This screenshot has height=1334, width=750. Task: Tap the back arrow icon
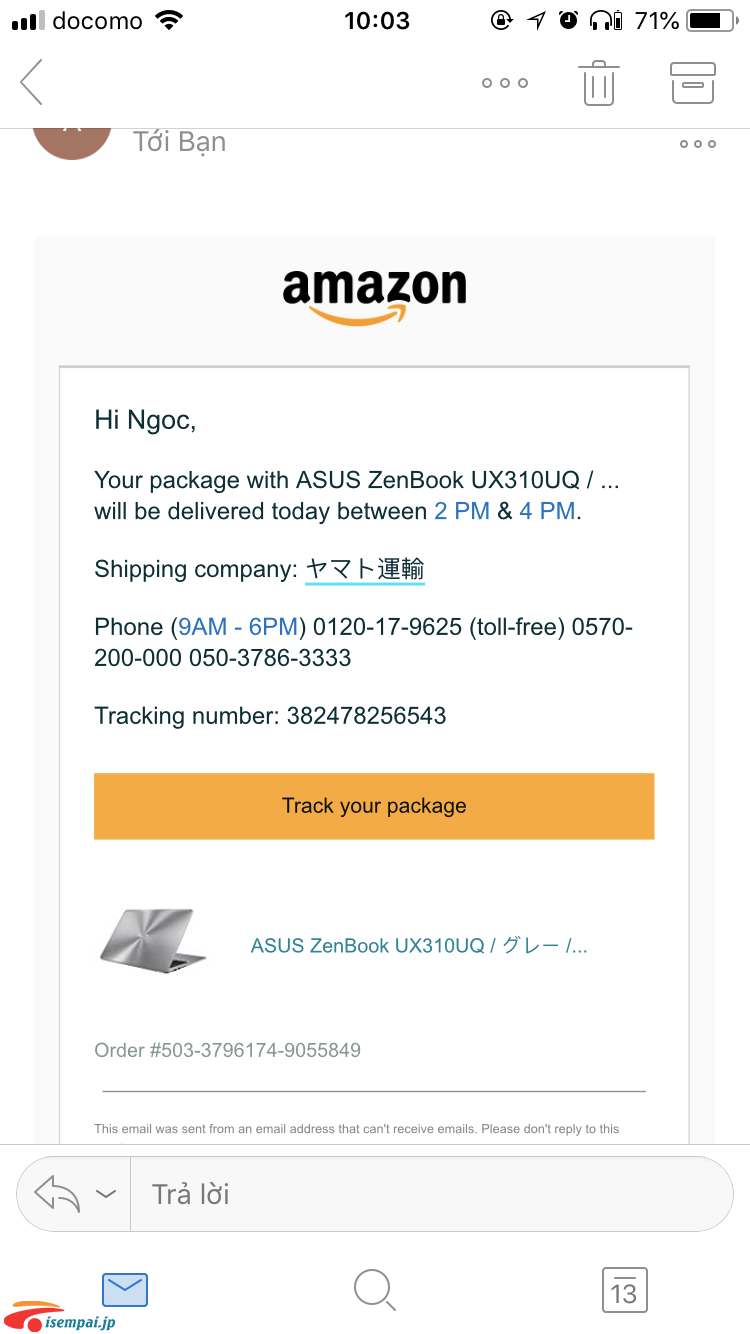[32, 82]
